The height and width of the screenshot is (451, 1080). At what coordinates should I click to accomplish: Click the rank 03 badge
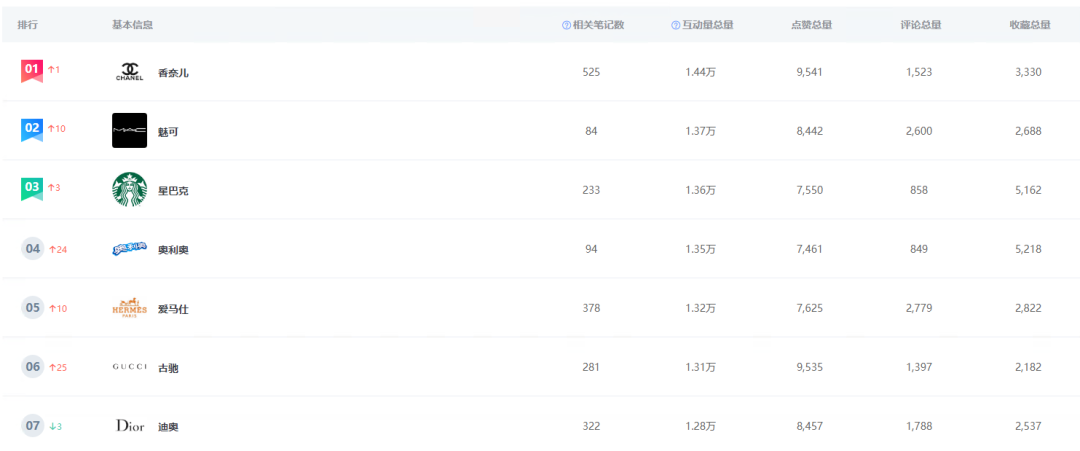pyautogui.click(x=32, y=189)
